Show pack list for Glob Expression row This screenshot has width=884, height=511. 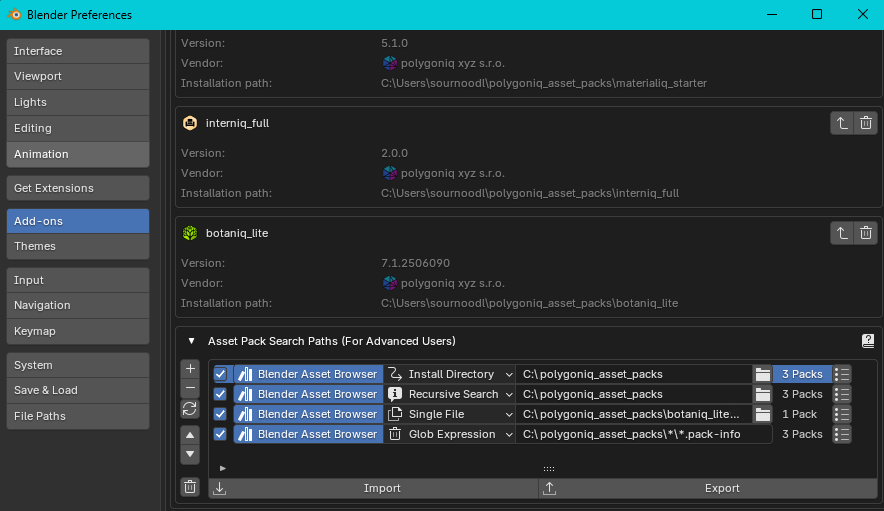coord(842,434)
